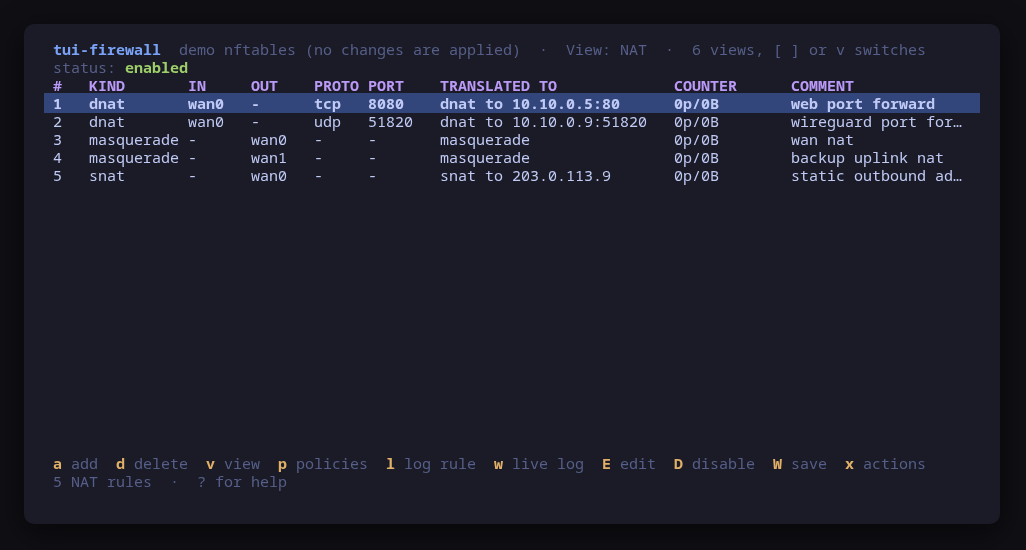Click the TRANSLATED TO column header
Viewport: 1026px width, 550px height.
[x=498, y=86]
